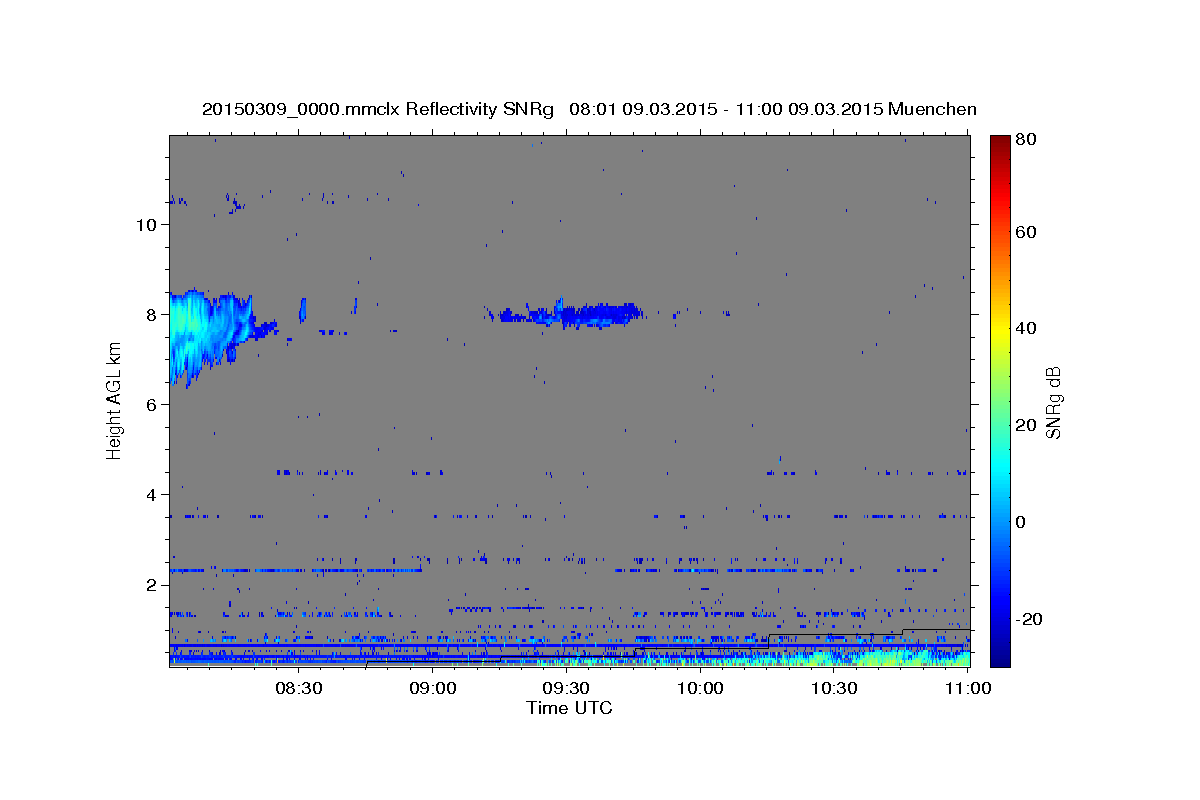Click the height tick label 2
The width and height of the screenshot is (1200, 800).
click(152, 585)
